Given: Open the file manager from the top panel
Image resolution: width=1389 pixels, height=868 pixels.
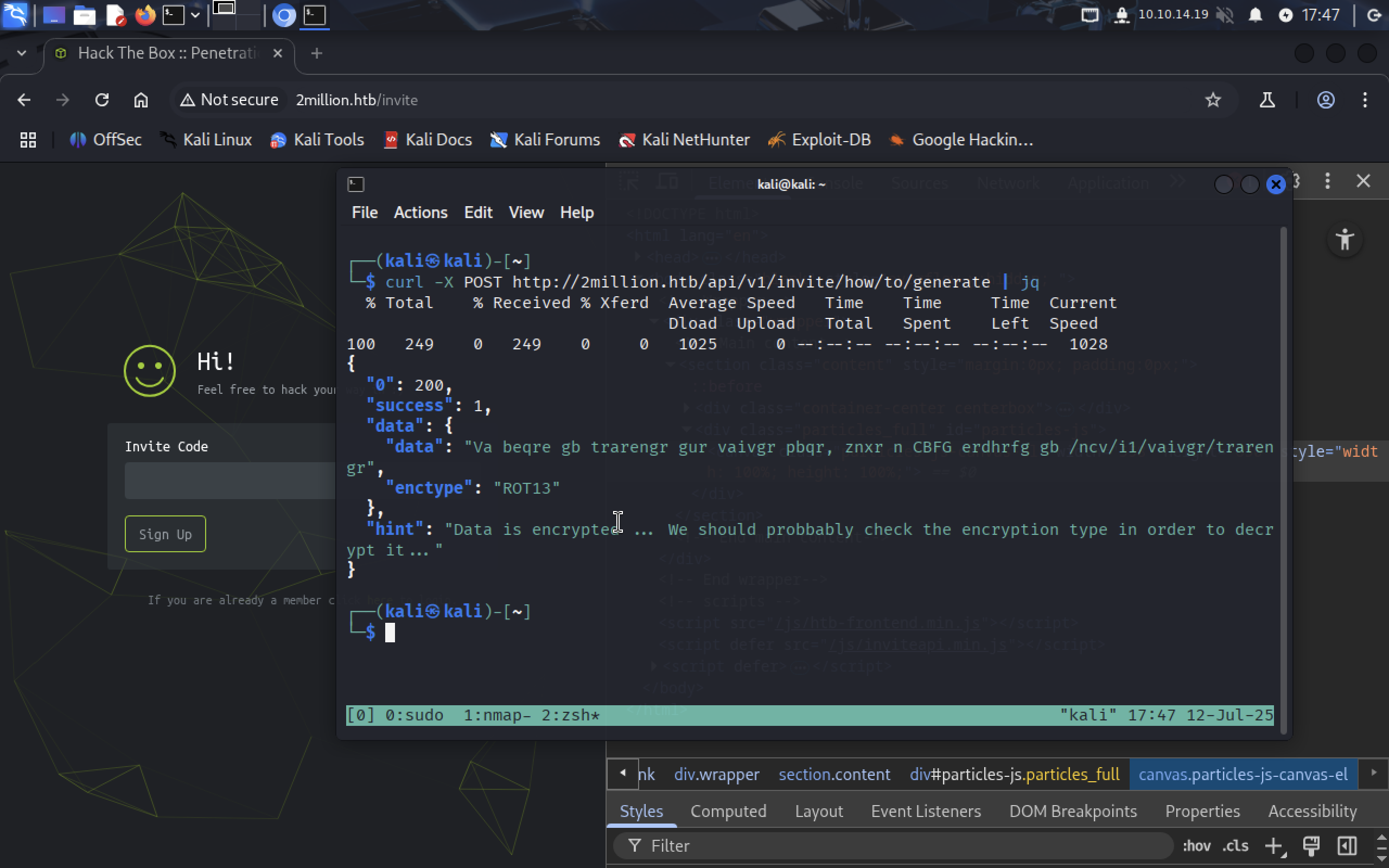Looking at the screenshot, I should click(x=85, y=15).
